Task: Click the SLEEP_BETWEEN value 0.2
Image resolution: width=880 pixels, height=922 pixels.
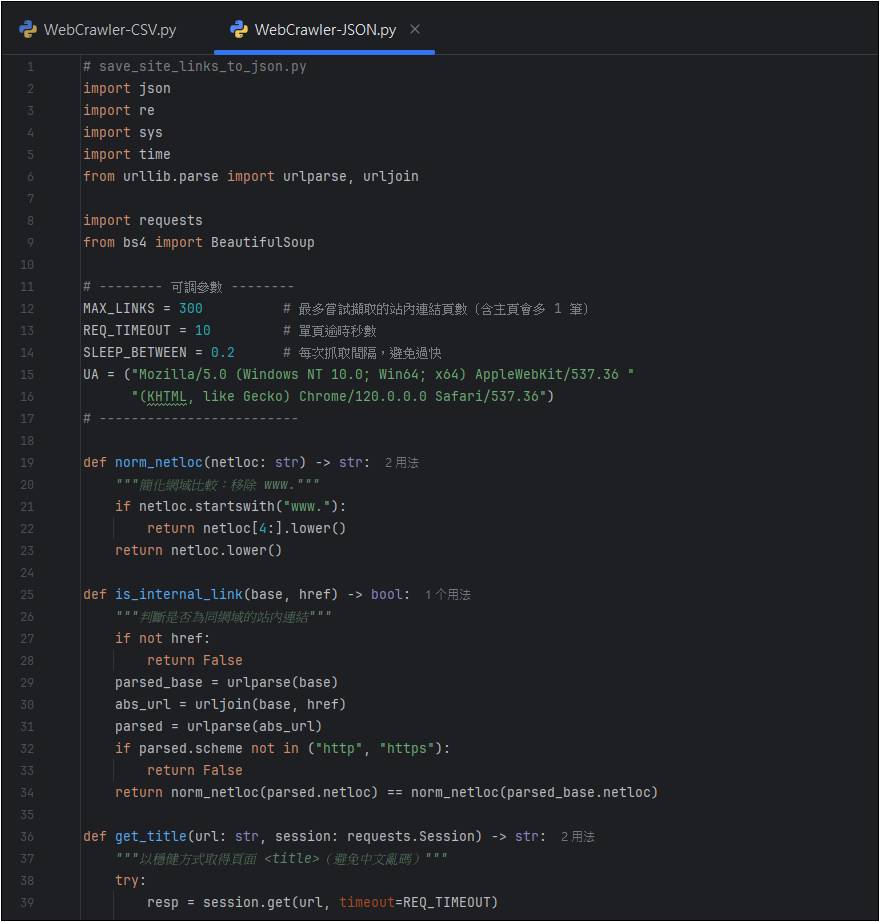Action: [222, 353]
